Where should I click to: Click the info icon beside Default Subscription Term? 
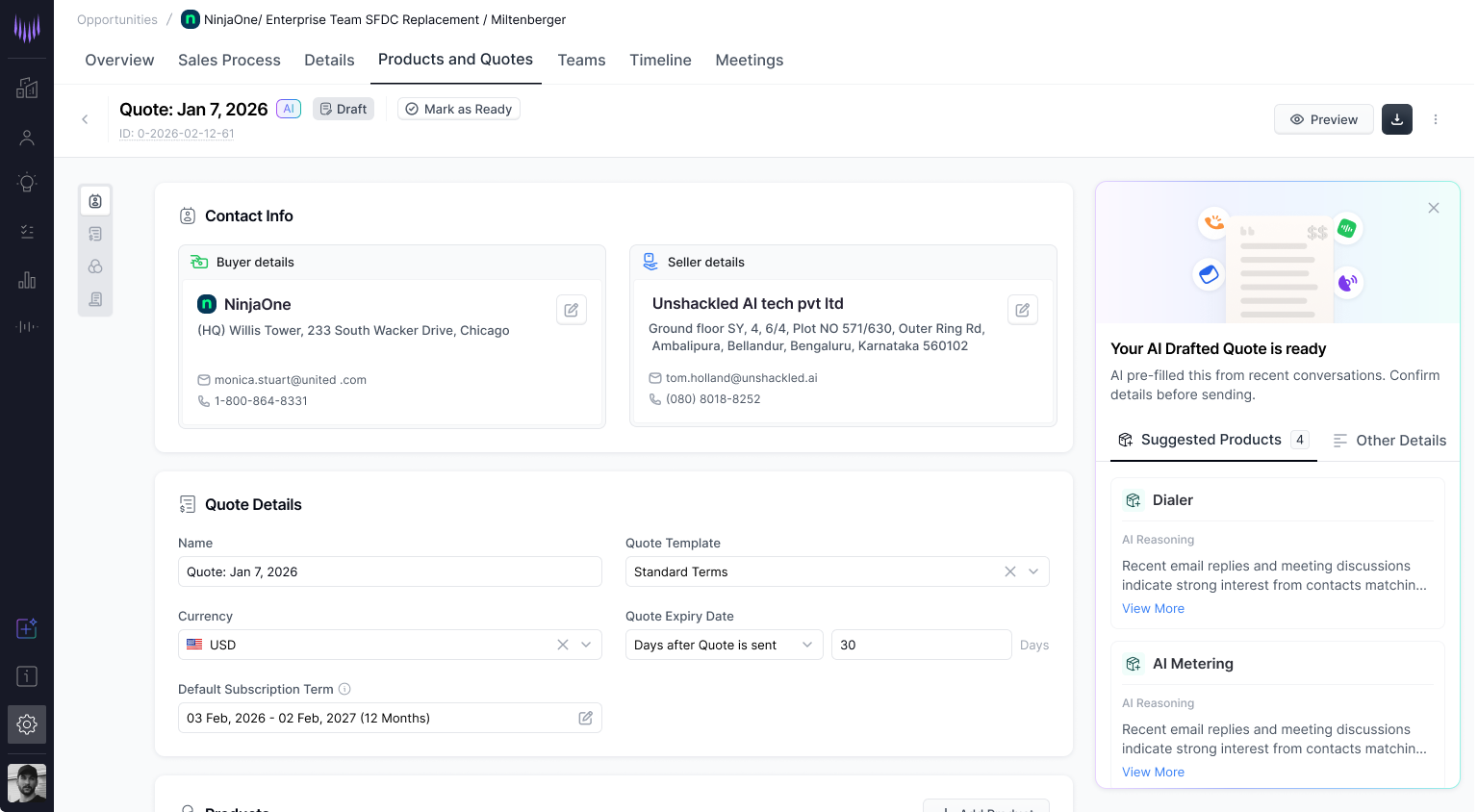pyautogui.click(x=344, y=689)
